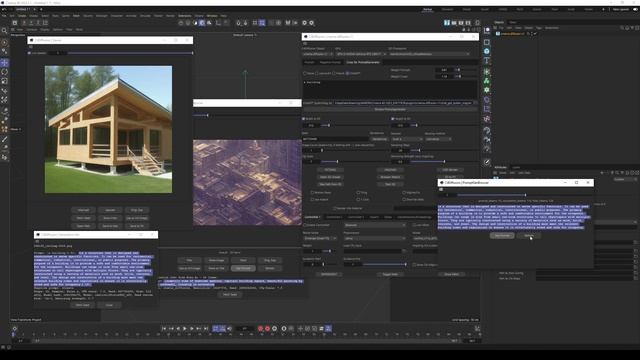The image size is (640, 360).
Task: Jump to the start of the animation
Action: (164, 329)
